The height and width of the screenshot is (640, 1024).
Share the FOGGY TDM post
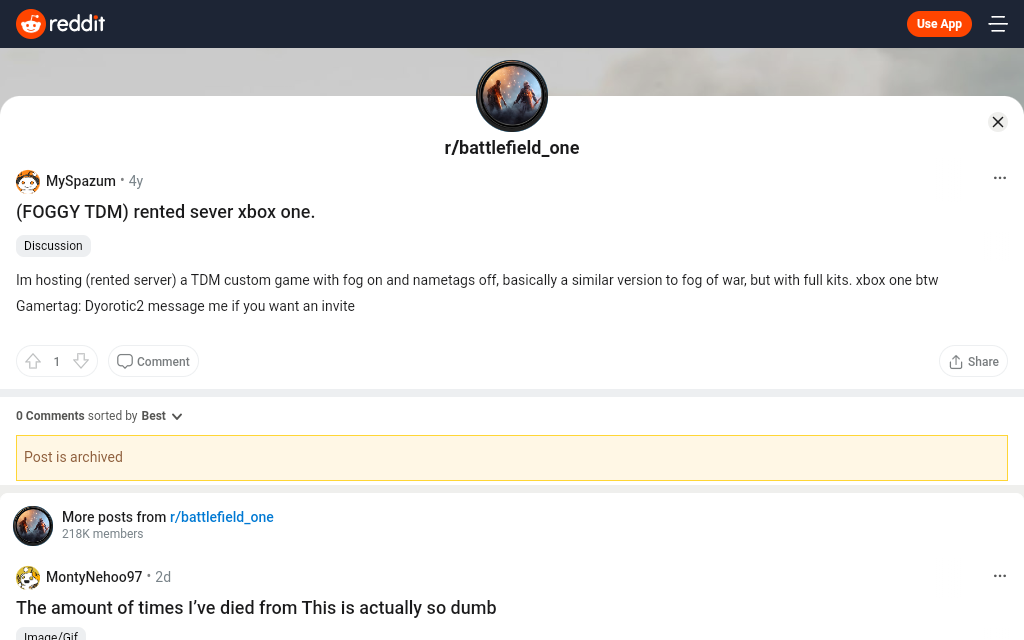[973, 361]
